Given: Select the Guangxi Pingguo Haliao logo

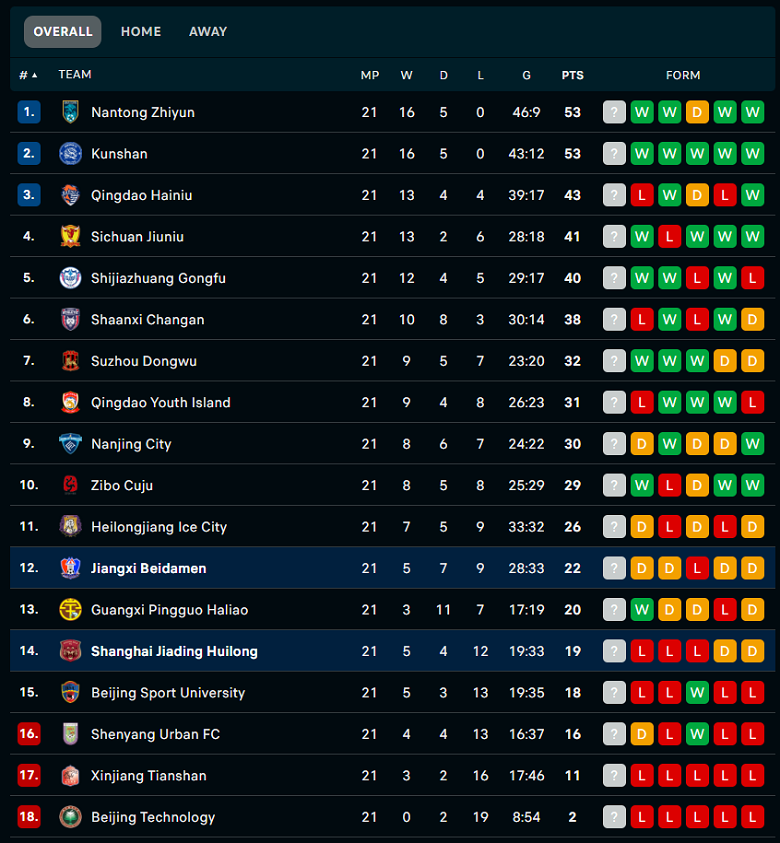Looking at the screenshot, I should point(70,610).
